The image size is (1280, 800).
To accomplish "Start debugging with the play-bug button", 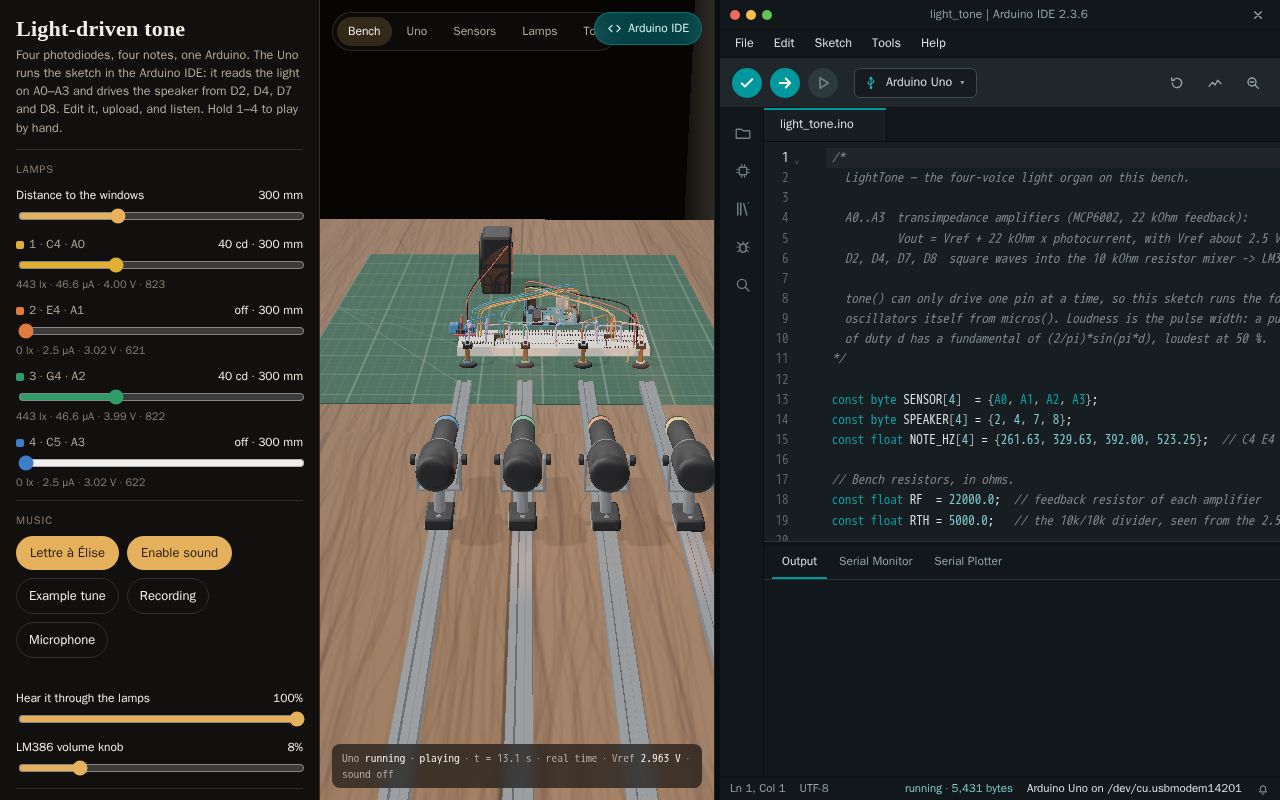I will 823,83.
